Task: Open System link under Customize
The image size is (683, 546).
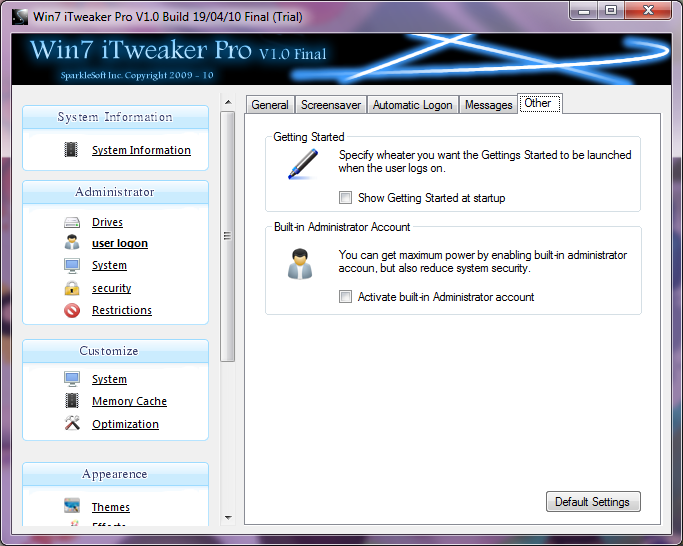Action: point(109,379)
